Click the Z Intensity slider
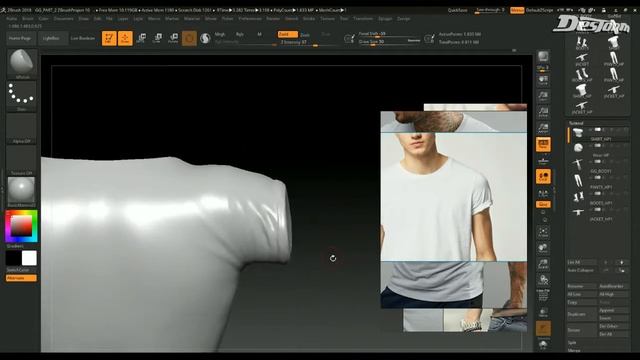The width and height of the screenshot is (640, 360). click(x=310, y=42)
